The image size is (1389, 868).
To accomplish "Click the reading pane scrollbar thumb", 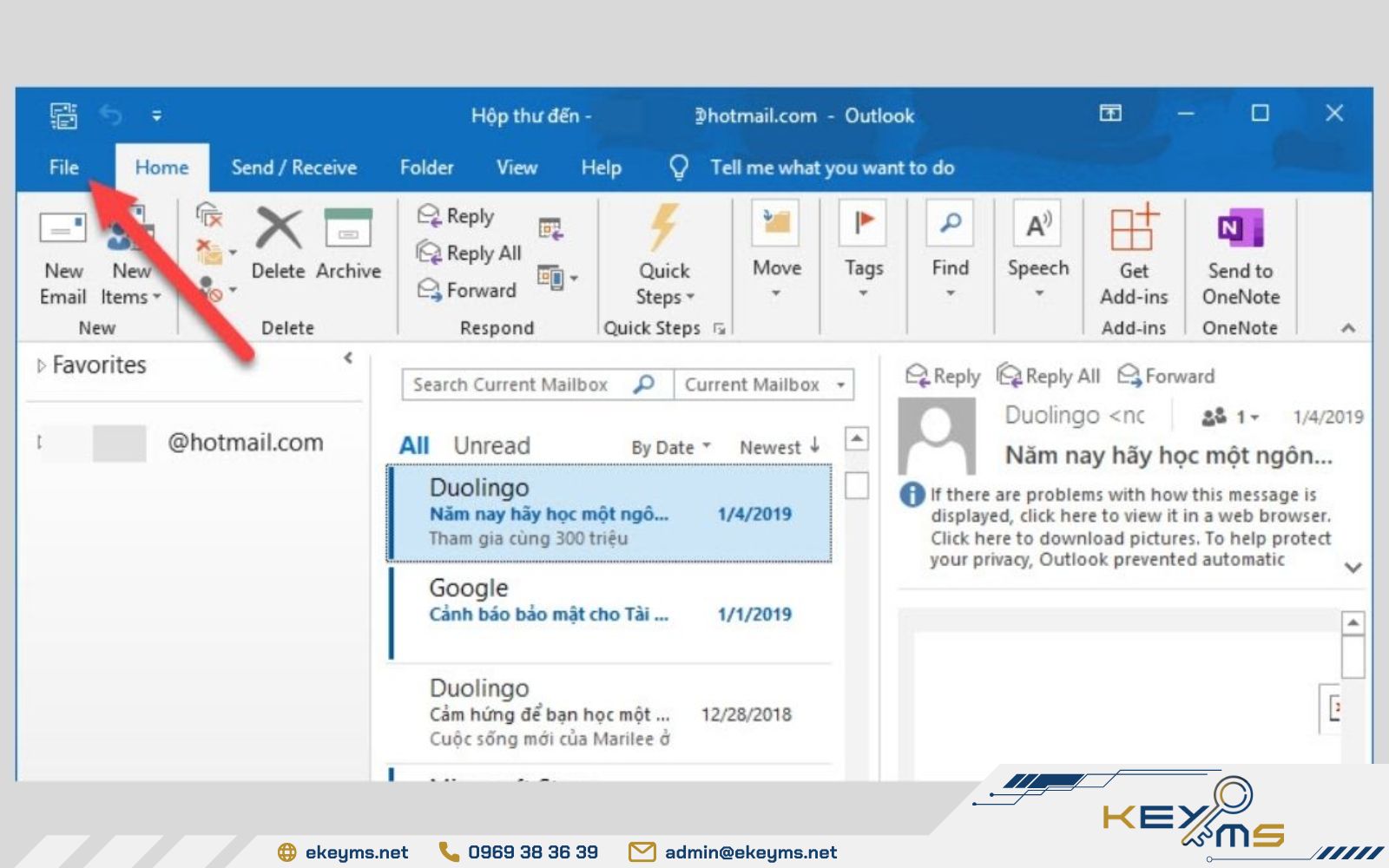I will click(1353, 657).
